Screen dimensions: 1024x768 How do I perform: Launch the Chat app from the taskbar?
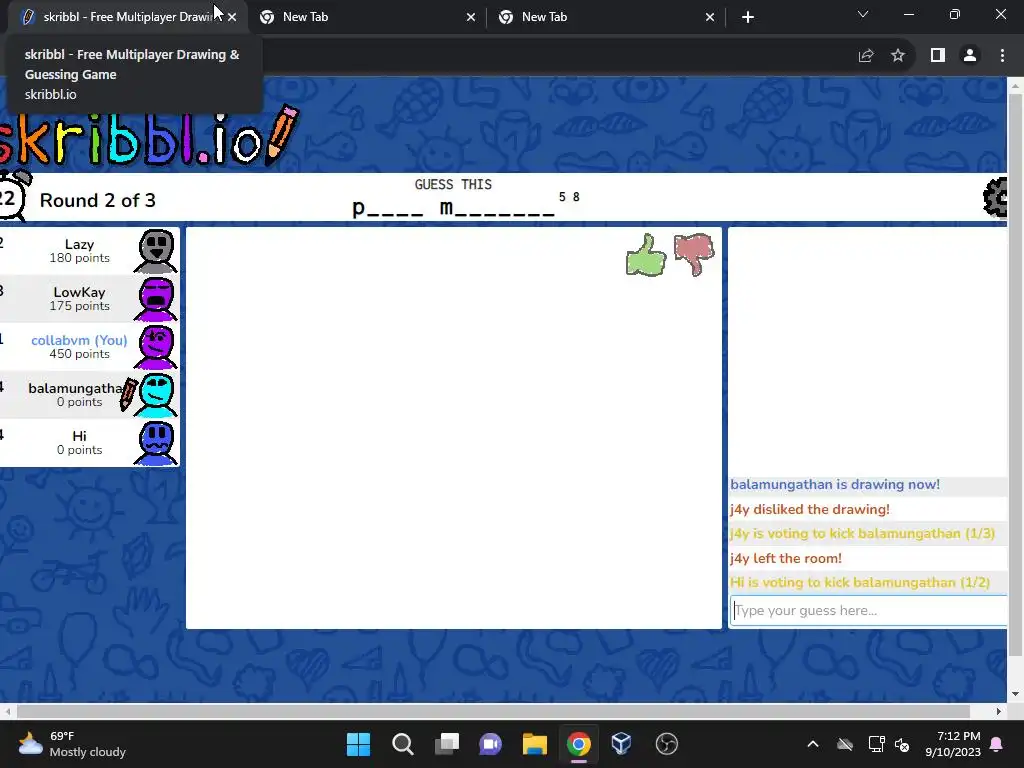pyautogui.click(x=490, y=744)
